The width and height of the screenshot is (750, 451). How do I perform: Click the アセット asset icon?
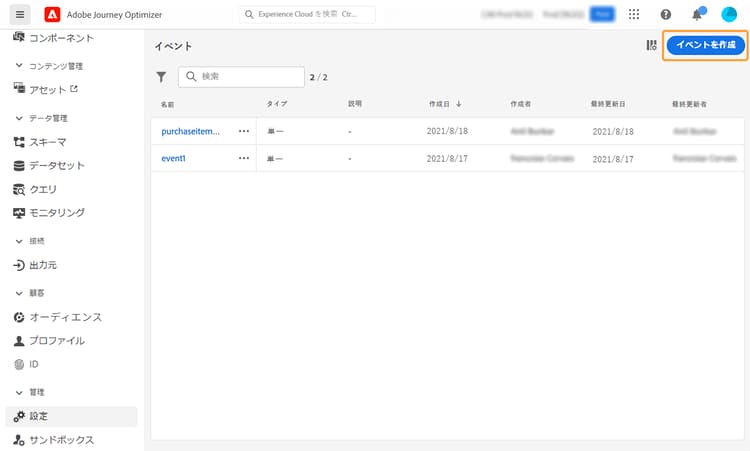19,88
